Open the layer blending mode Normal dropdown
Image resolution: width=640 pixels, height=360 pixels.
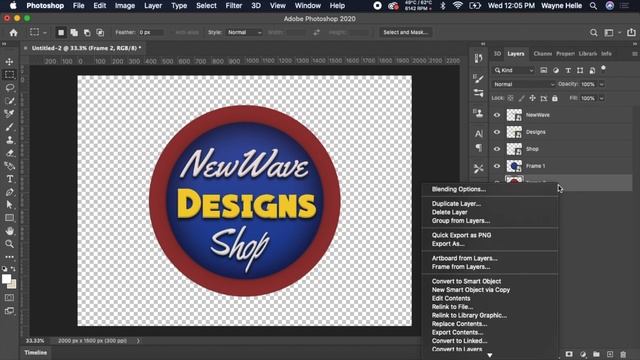coord(524,84)
